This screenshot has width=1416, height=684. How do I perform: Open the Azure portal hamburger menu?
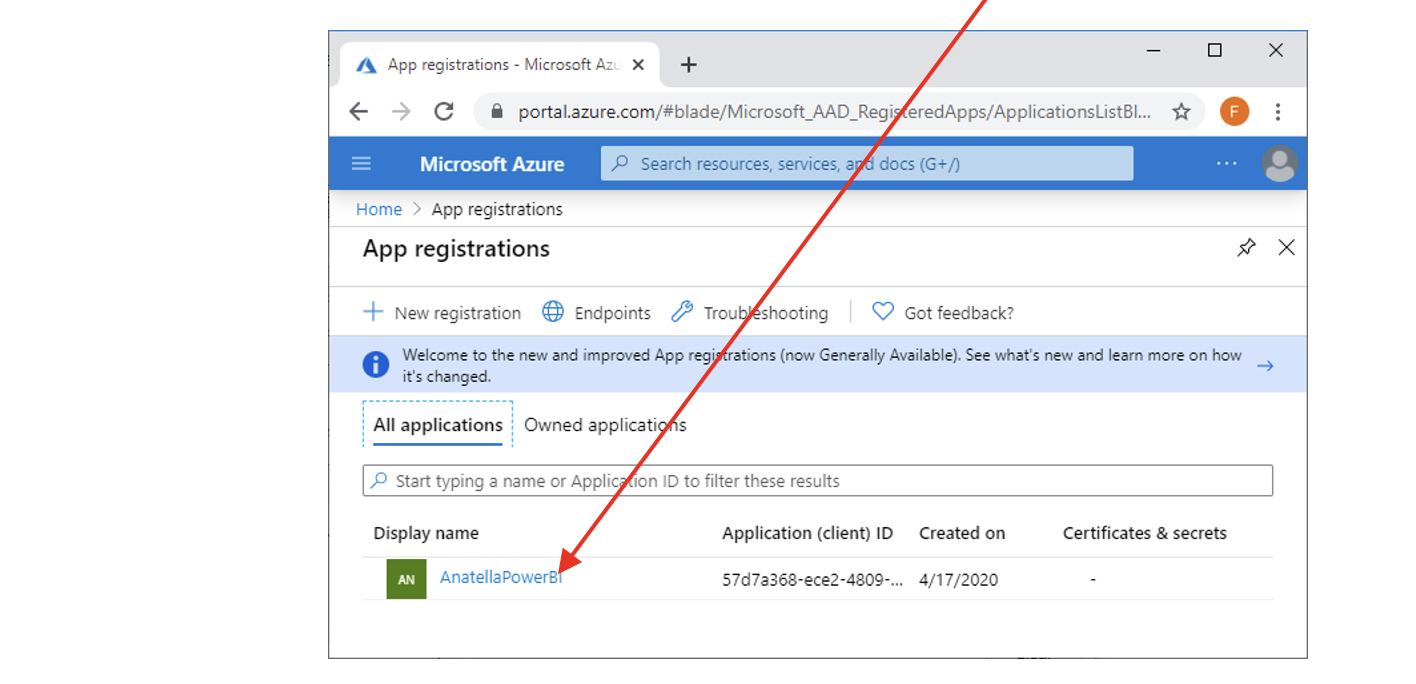(361, 164)
